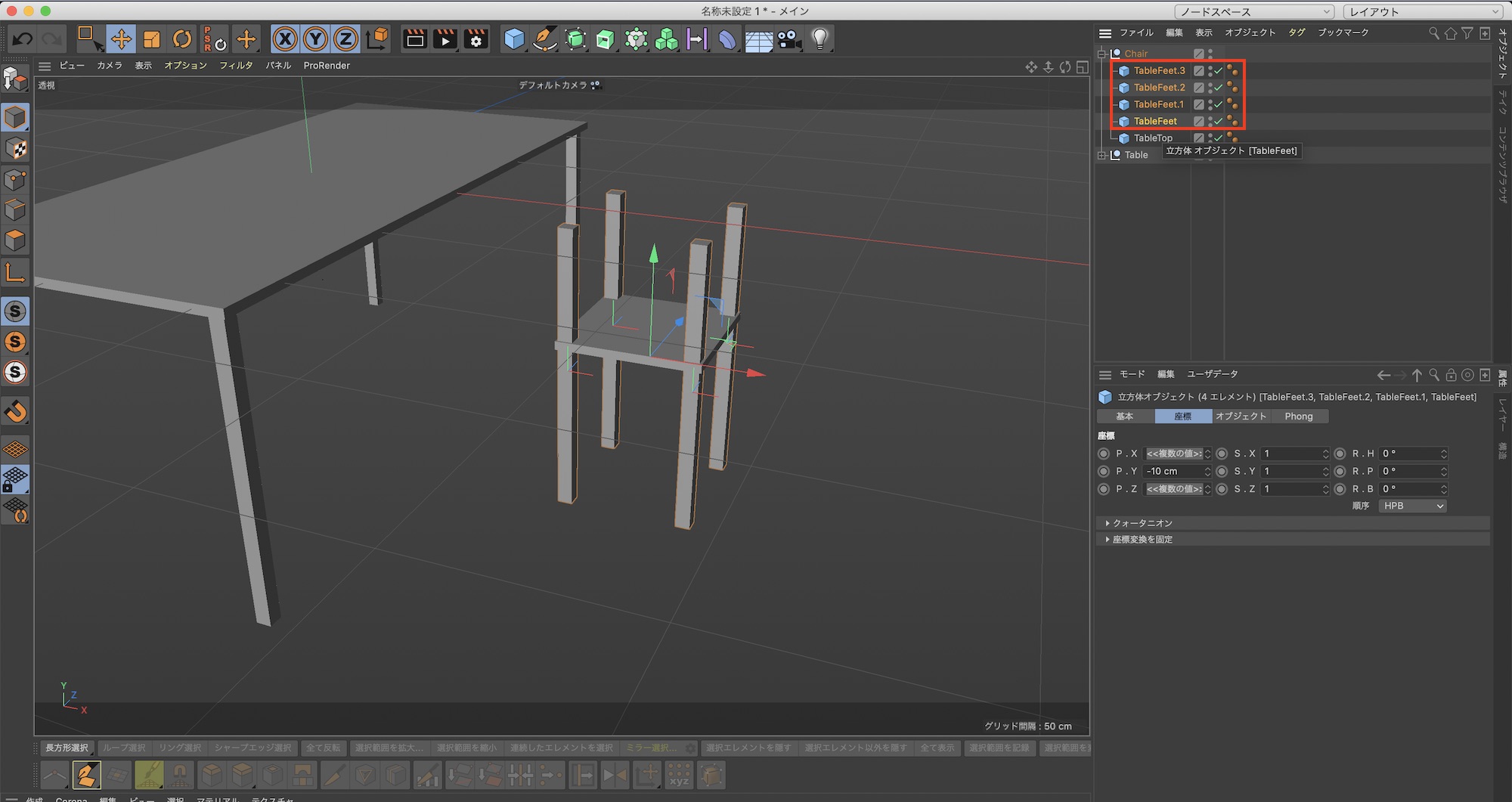Click the 全て反転 invert selection button
The height and width of the screenshot is (802, 1512).
323,748
